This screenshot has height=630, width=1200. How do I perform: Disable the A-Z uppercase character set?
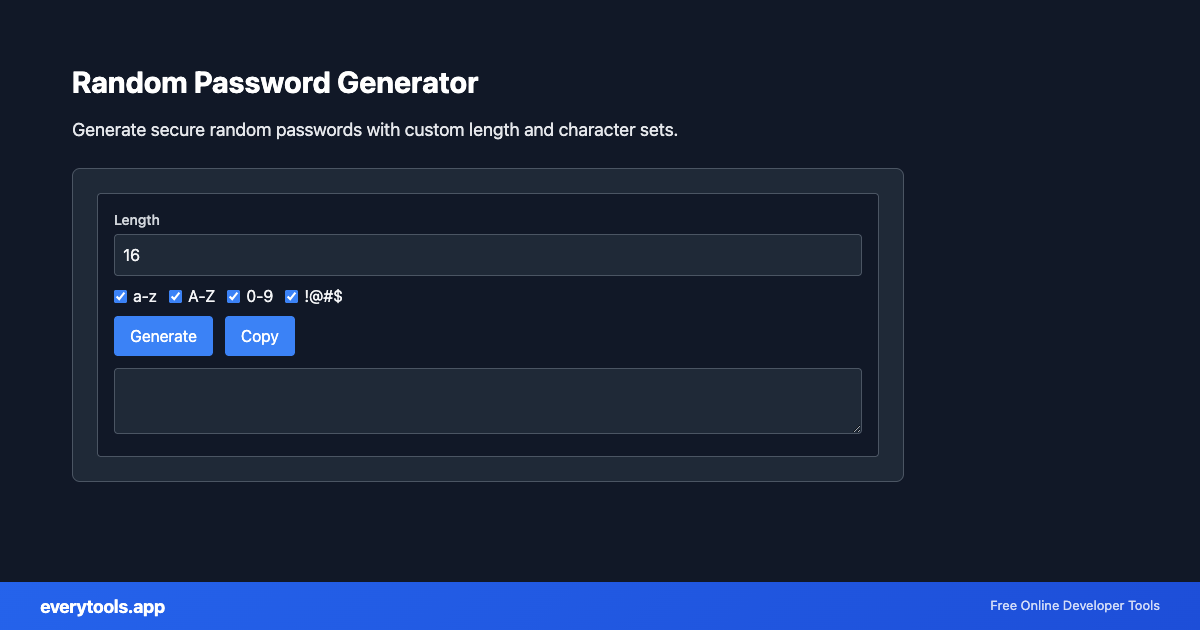(x=175, y=296)
